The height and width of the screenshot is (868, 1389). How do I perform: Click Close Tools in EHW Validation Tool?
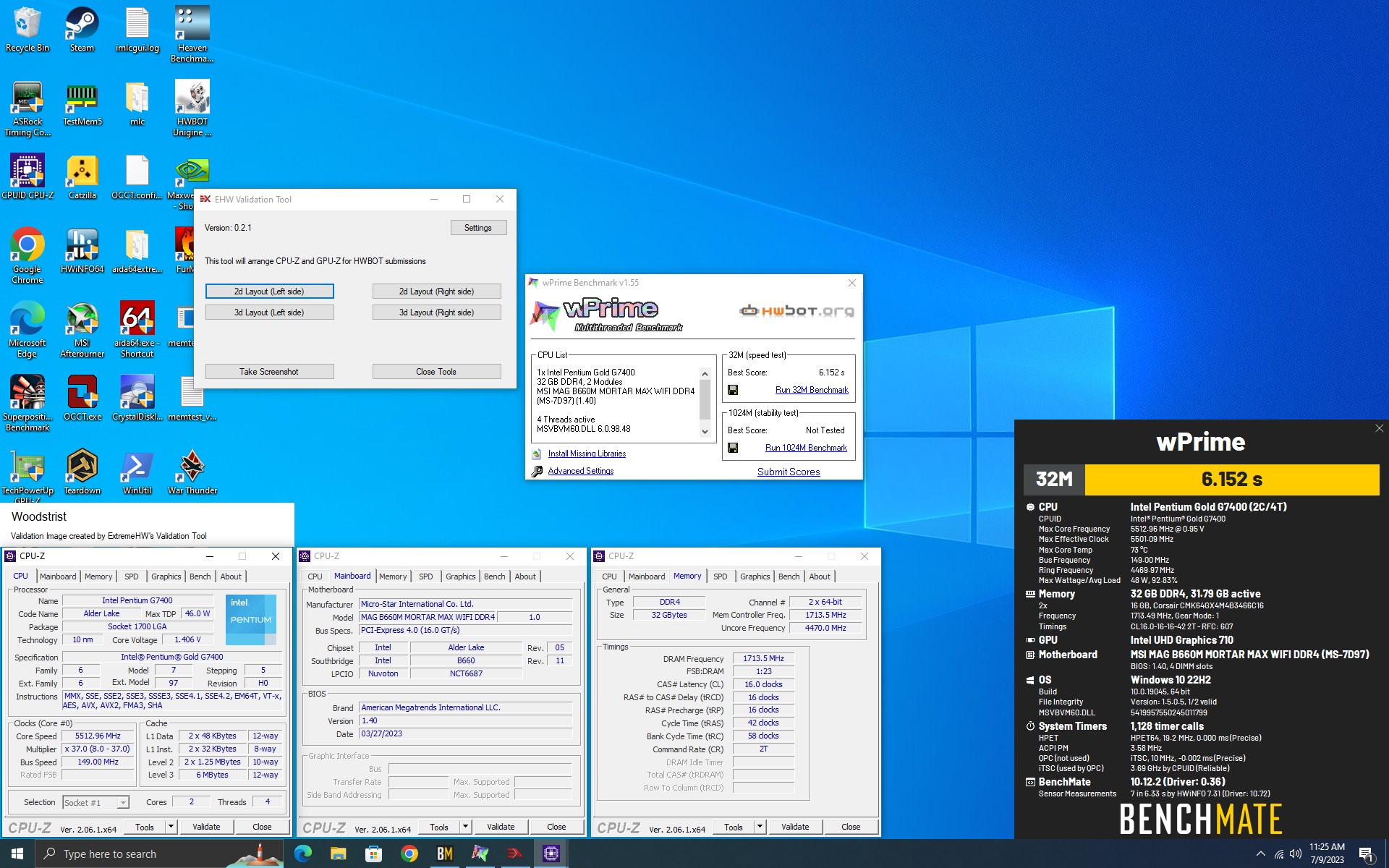(x=436, y=372)
